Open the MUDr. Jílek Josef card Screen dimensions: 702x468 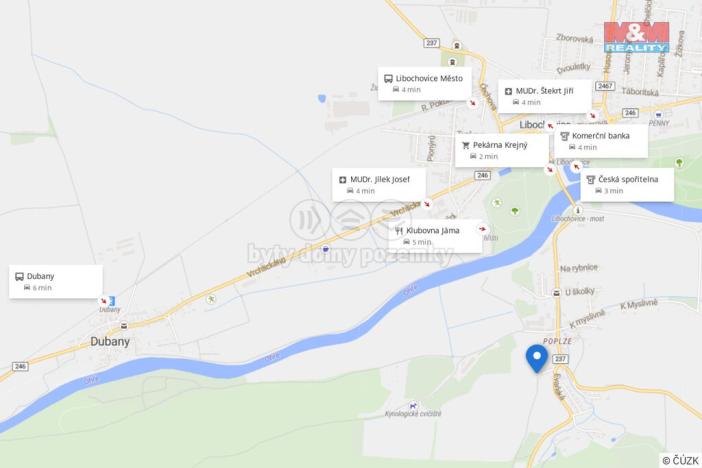379,185
